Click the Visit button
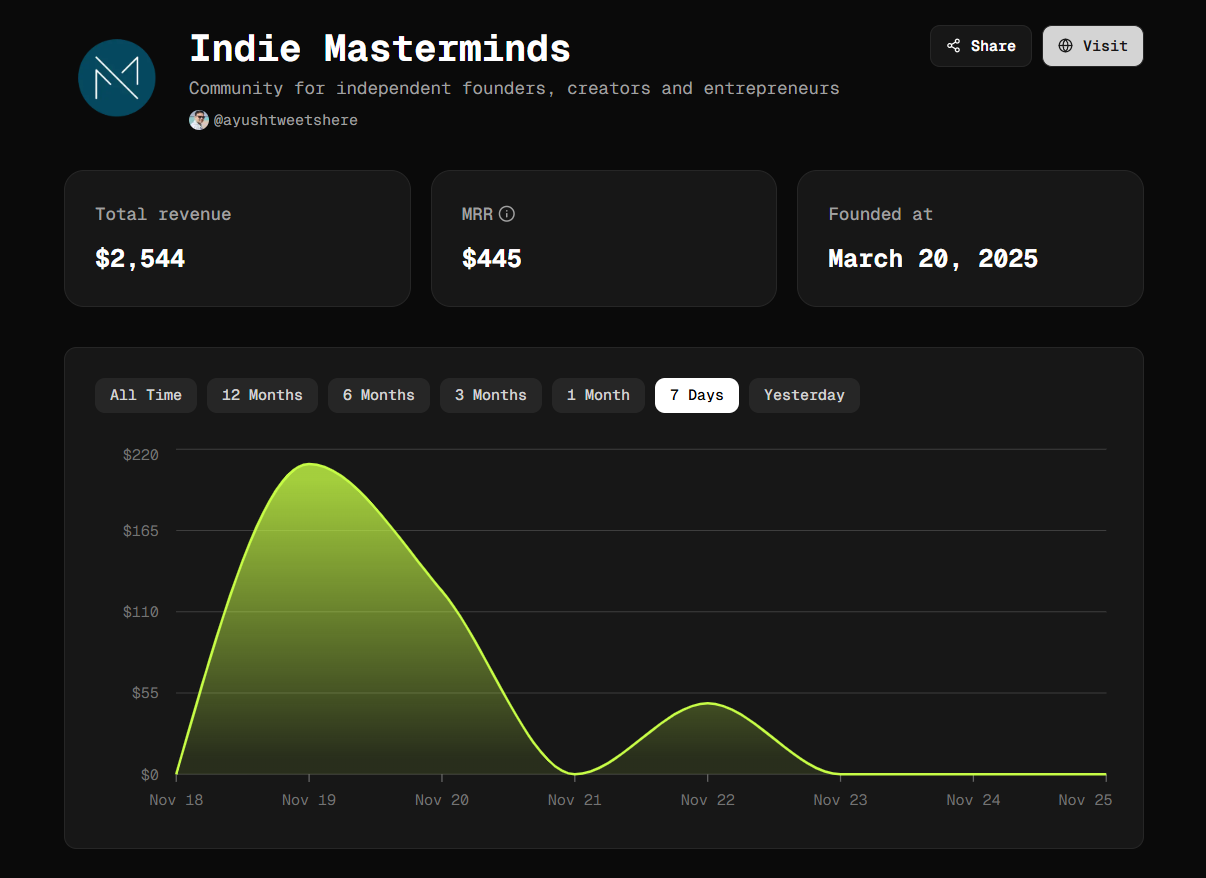The width and height of the screenshot is (1206, 878). (x=1093, y=46)
